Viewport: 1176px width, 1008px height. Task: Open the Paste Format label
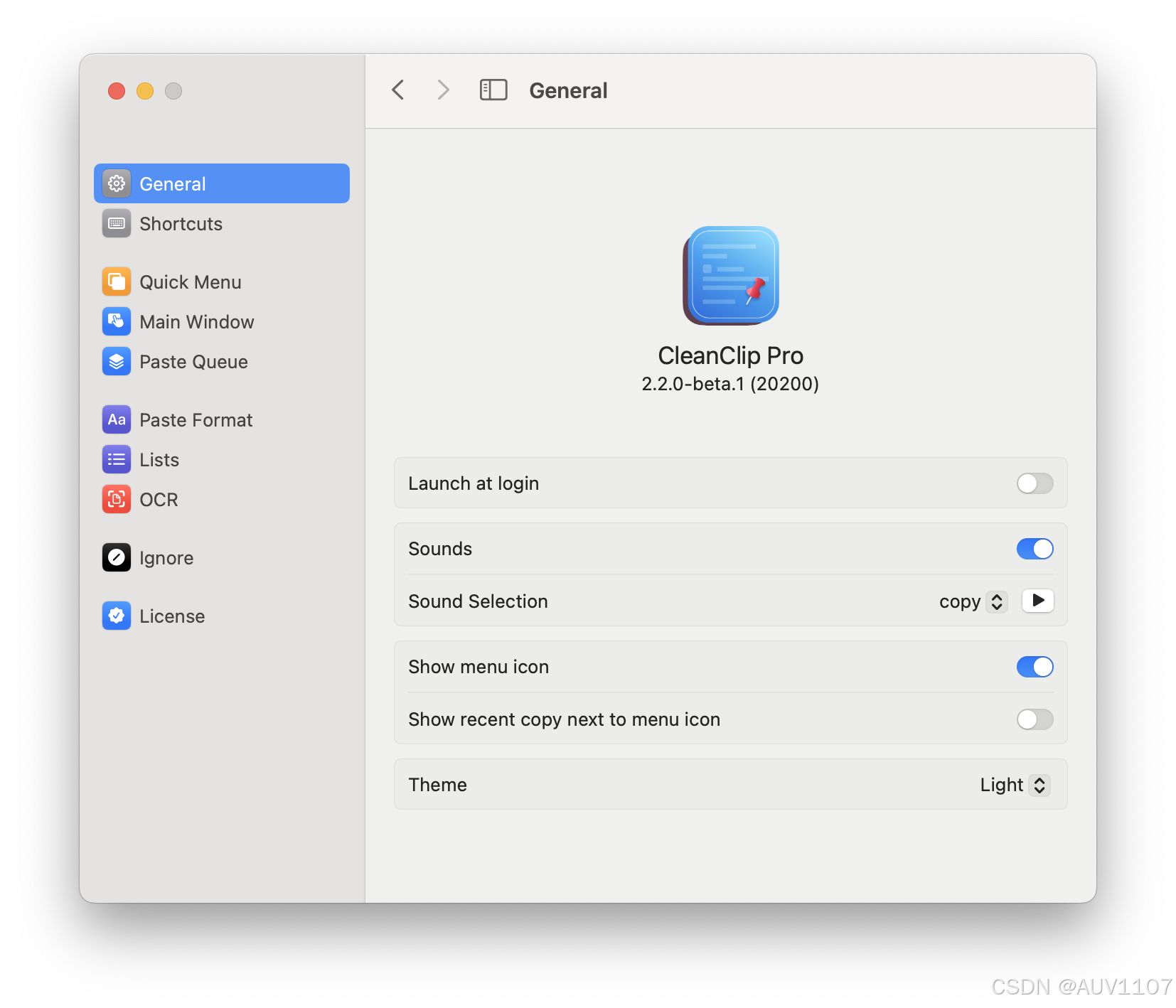pyautogui.click(x=196, y=420)
